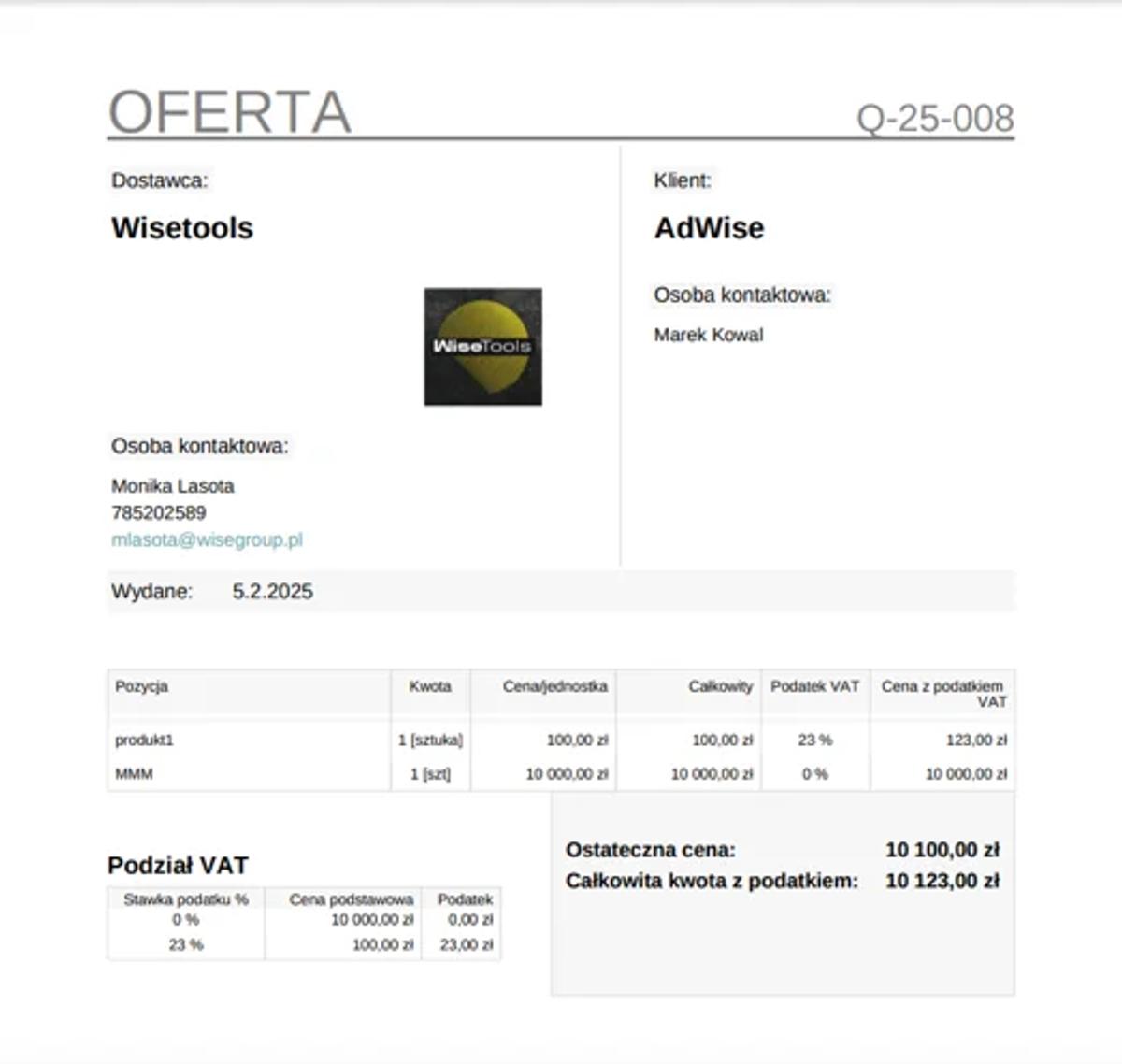Click the 0,00 zł tax value
The width and height of the screenshot is (1122, 1064).
click(470, 920)
